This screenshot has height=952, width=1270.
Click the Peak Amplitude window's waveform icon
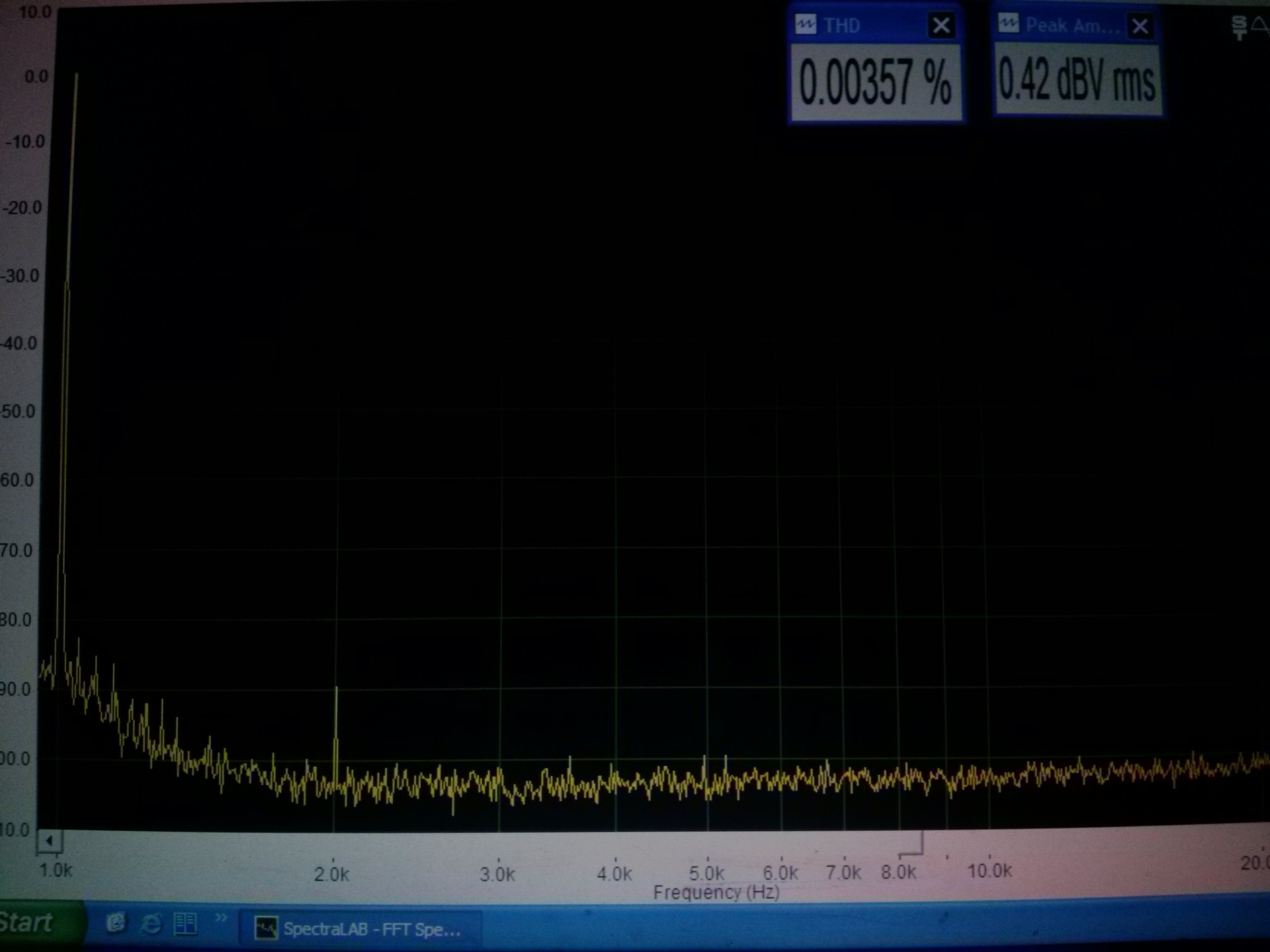1008,24
